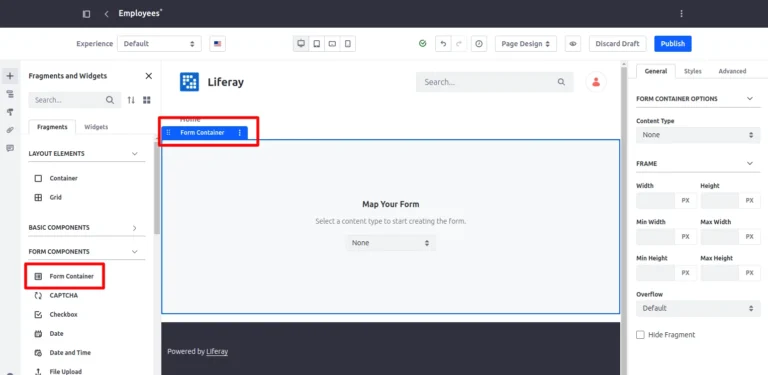Switch to the Widgets tab

(x=96, y=127)
